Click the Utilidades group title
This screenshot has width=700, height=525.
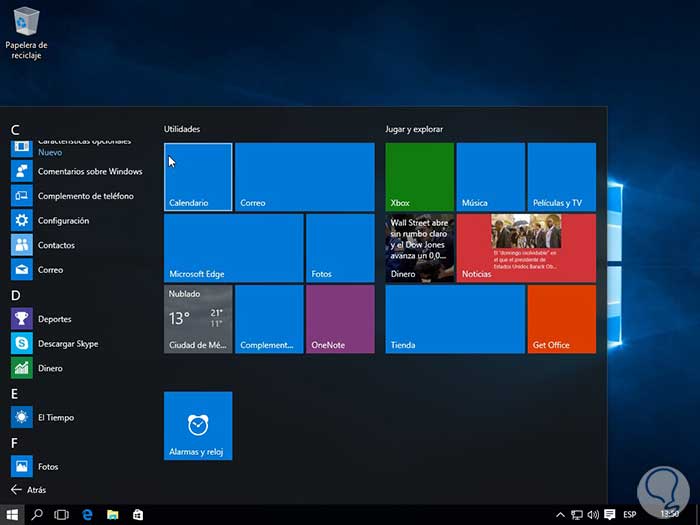pyautogui.click(x=182, y=129)
